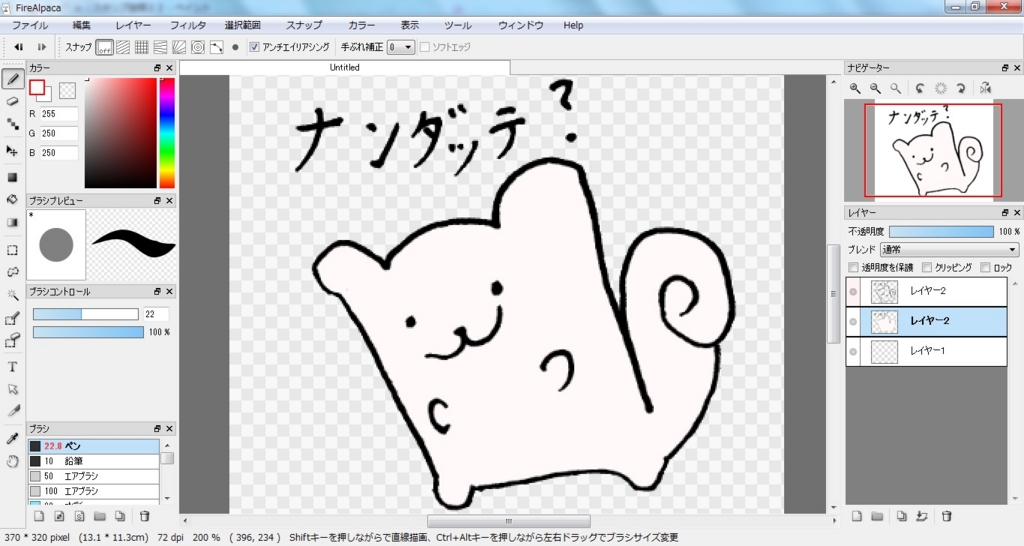The height and width of the screenshot is (546, 1024).
Task: Select the brush tool in the toolbox
Action: (x=12, y=80)
